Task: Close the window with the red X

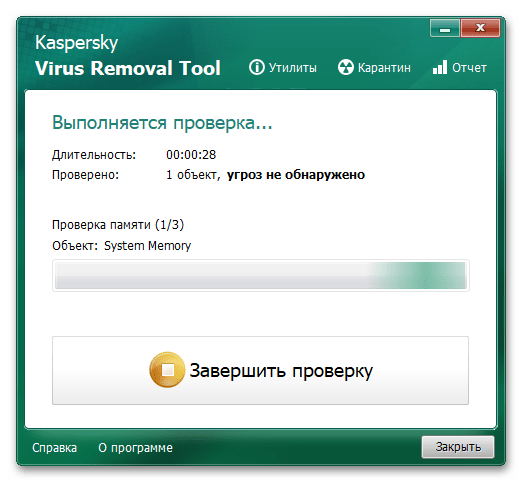Action: pos(480,28)
